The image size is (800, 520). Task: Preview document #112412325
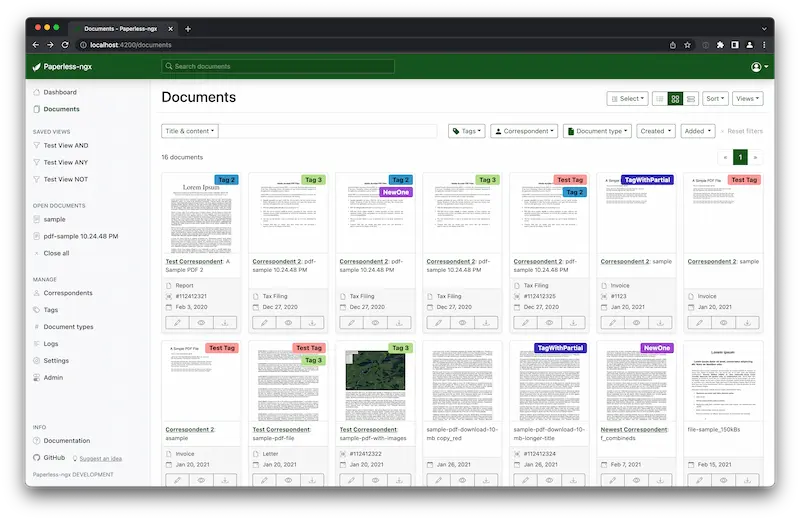click(x=549, y=323)
